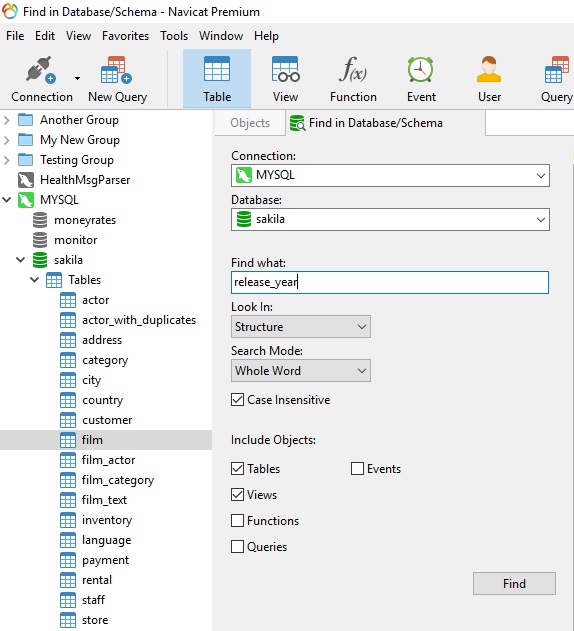The image size is (574, 631).
Task: Open the Connection toolbar icon
Action: [41, 70]
